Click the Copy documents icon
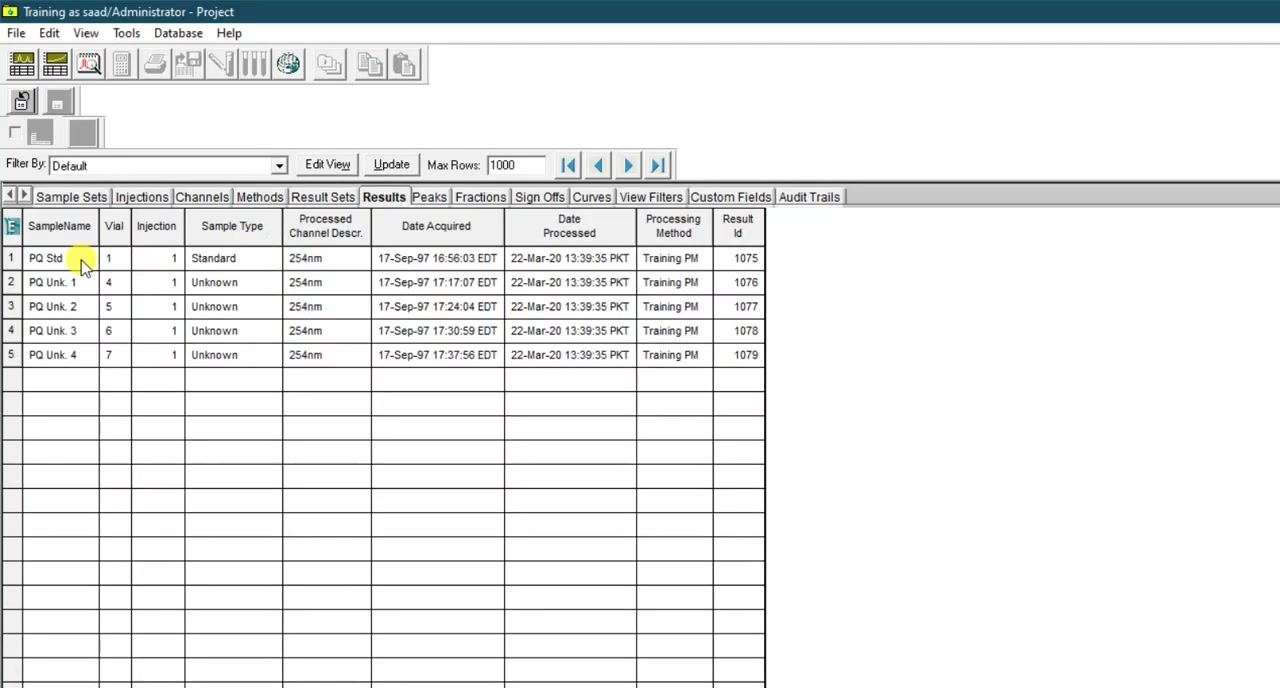The image size is (1280, 688). (370, 65)
